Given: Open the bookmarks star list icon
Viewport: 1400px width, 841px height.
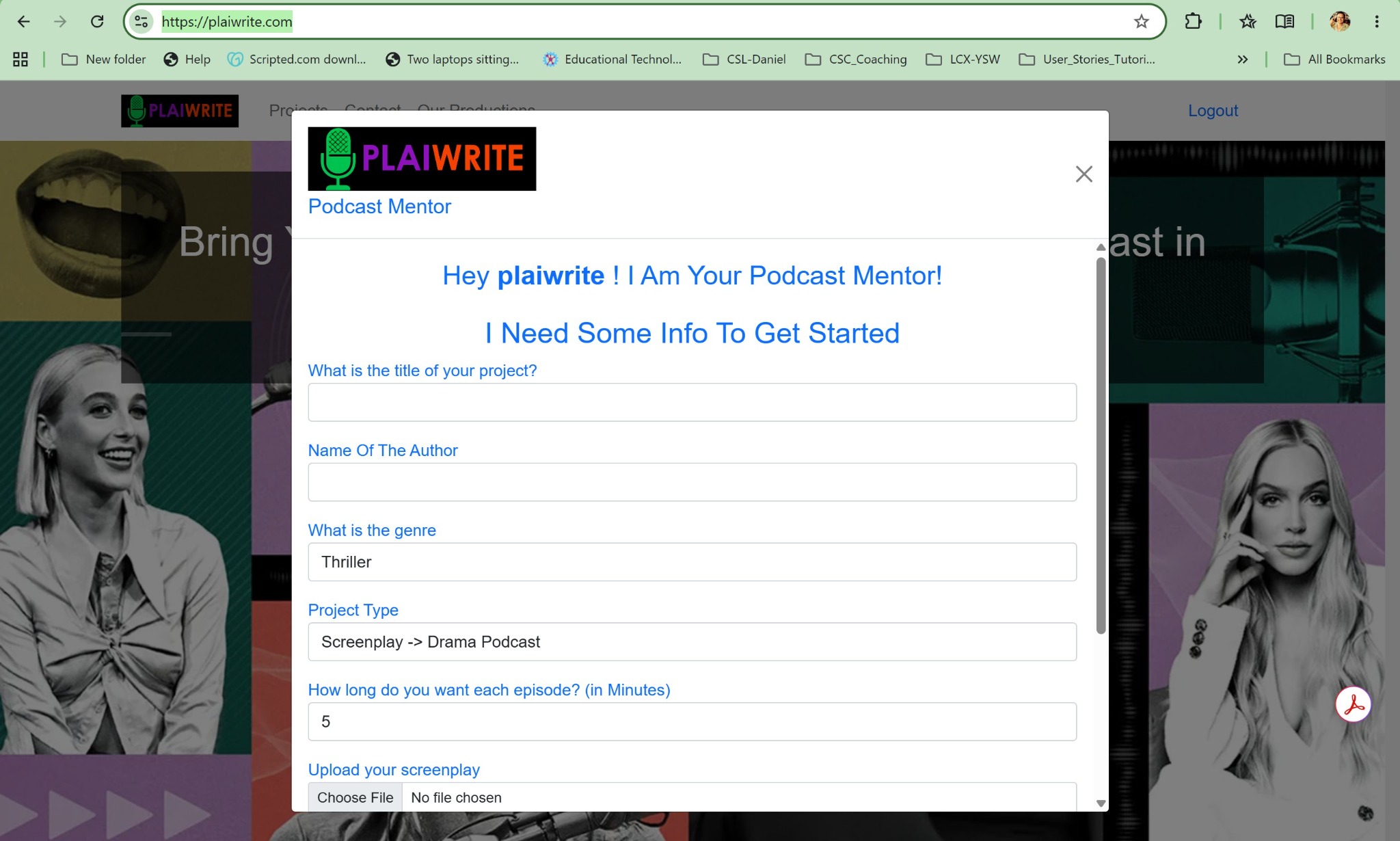Looking at the screenshot, I should [x=1248, y=22].
